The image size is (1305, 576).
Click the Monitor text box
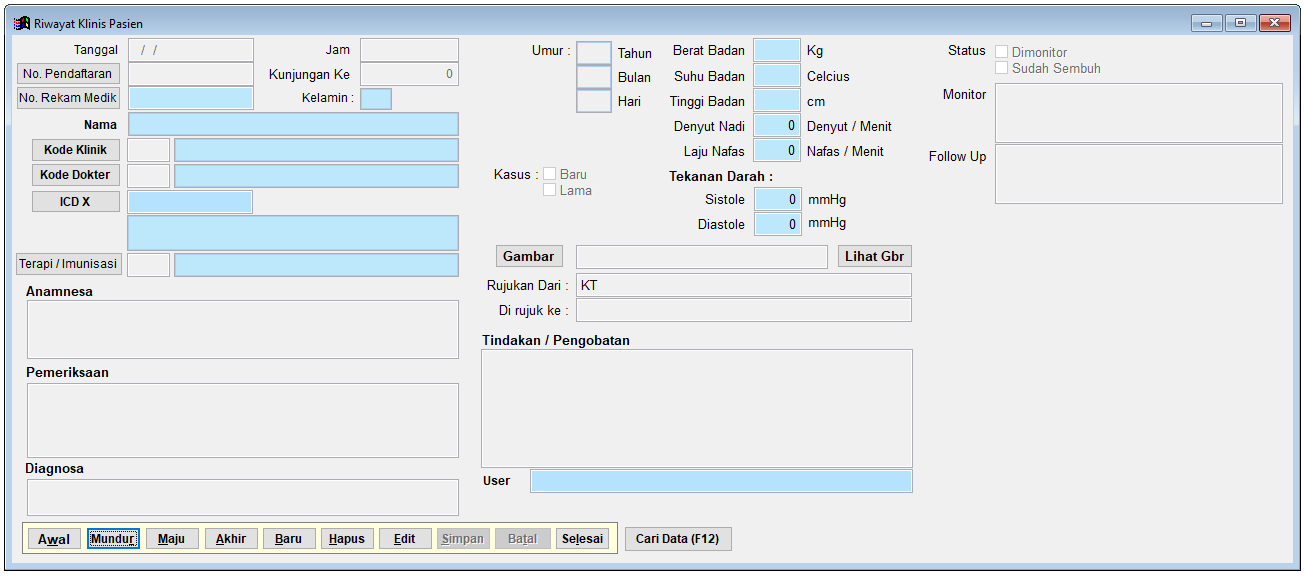tap(1139, 113)
